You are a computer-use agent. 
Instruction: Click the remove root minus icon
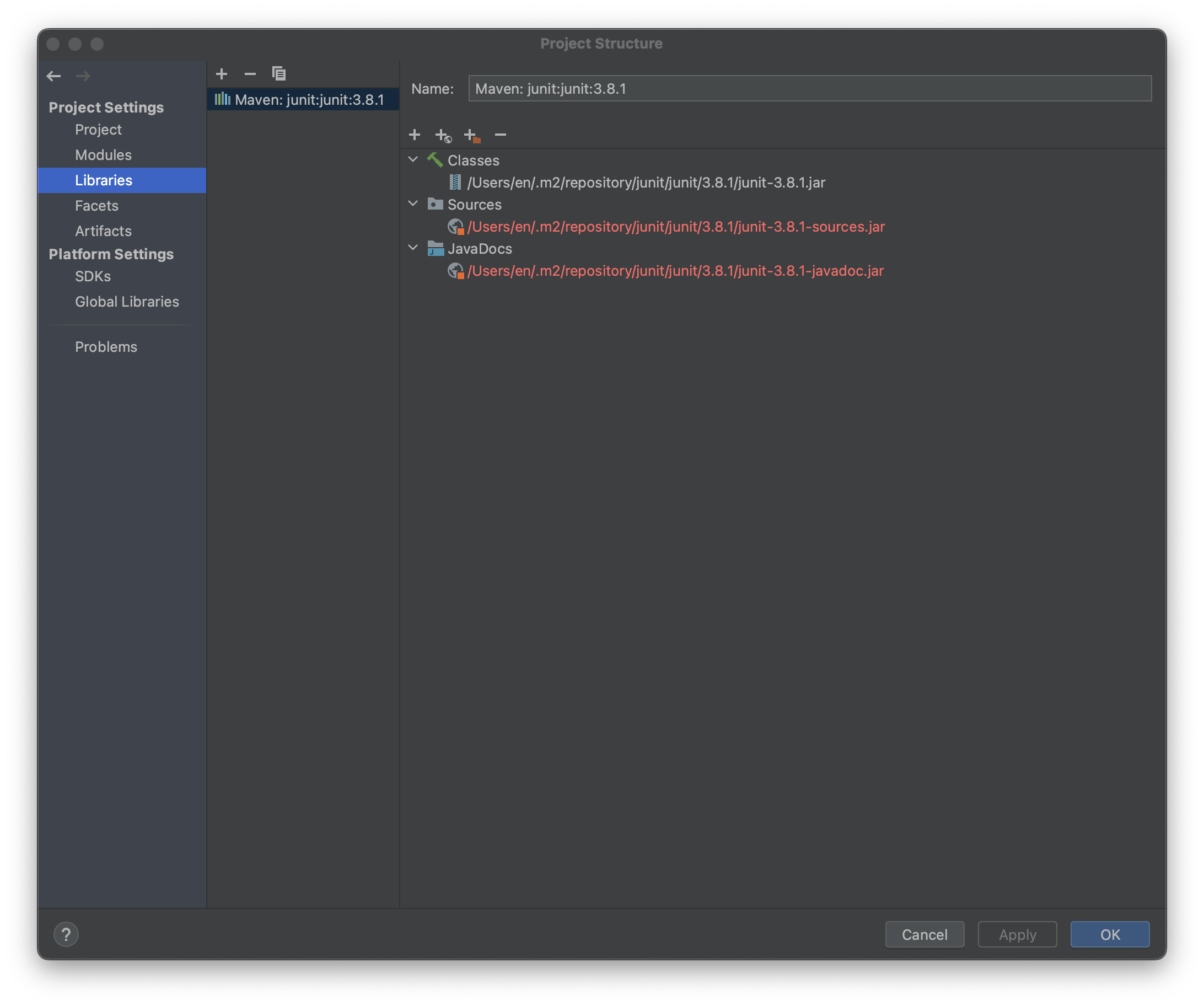pyautogui.click(x=501, y=135)
